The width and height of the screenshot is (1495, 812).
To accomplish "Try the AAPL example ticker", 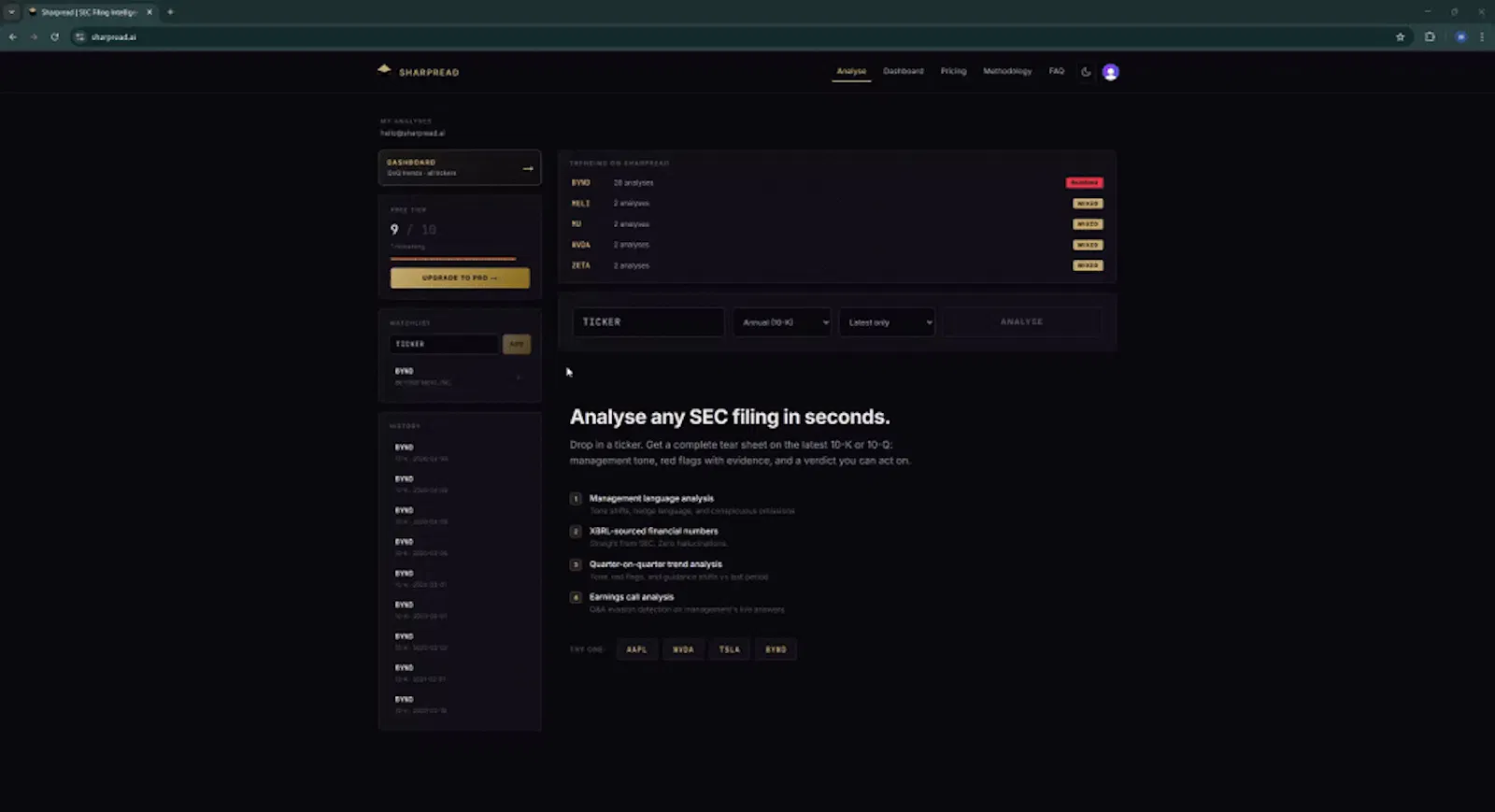I will [636, 649].
